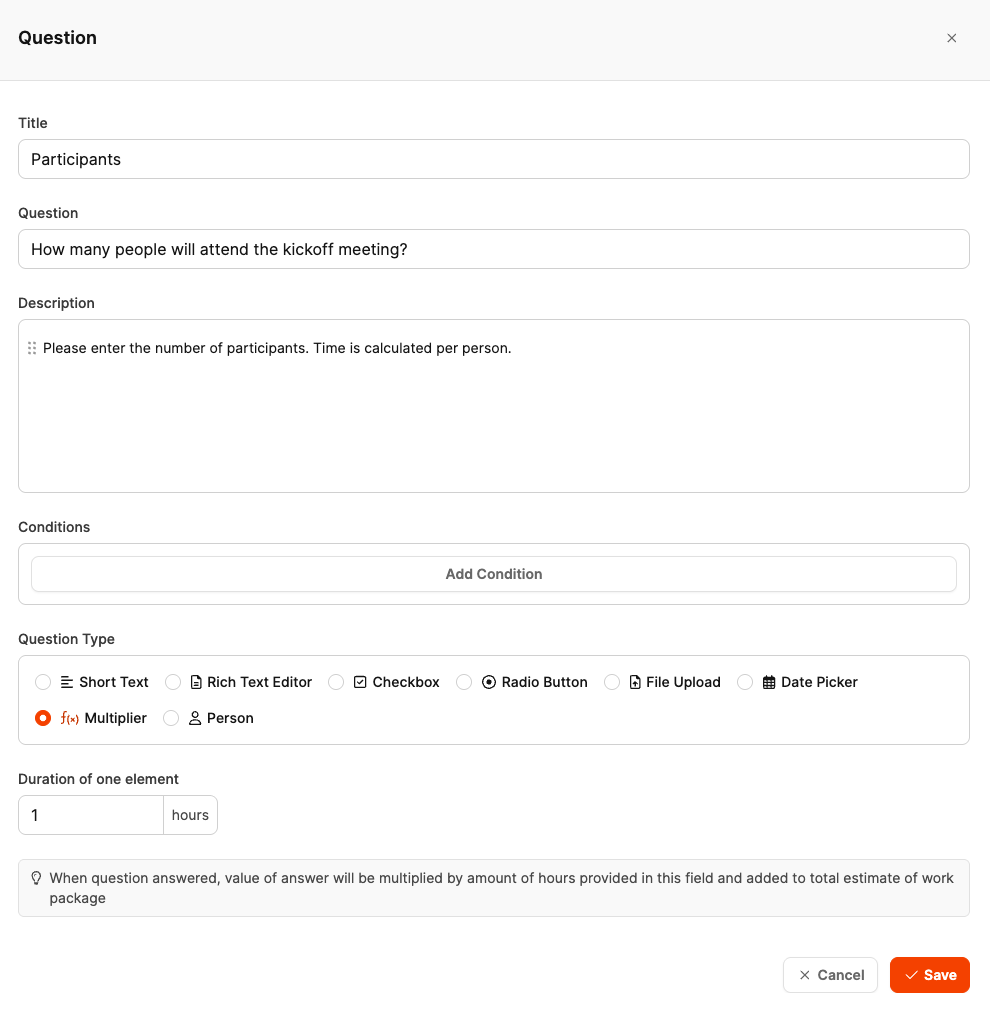
Task: Select the Radio Button question type
Action: tap(464, 682)
